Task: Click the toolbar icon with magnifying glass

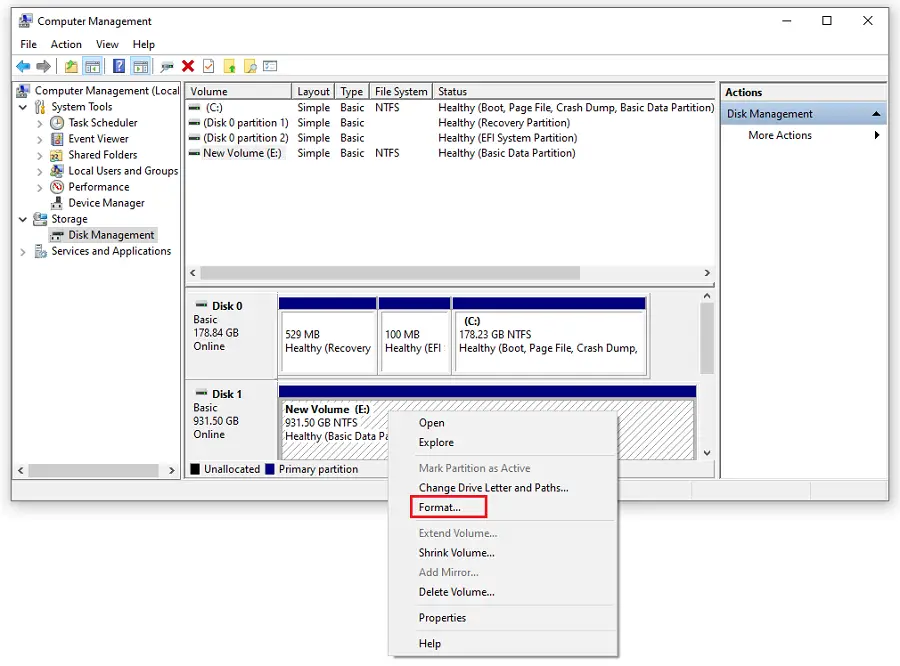Action: click(x=250, y=66)
